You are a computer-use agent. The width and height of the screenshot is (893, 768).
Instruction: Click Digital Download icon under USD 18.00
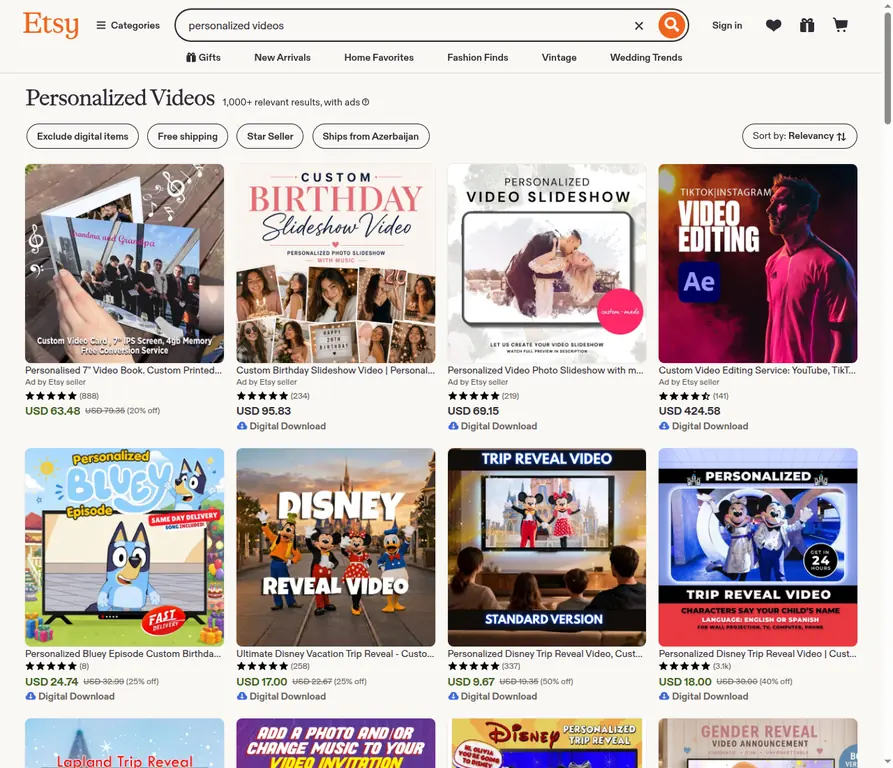(665, 696)
